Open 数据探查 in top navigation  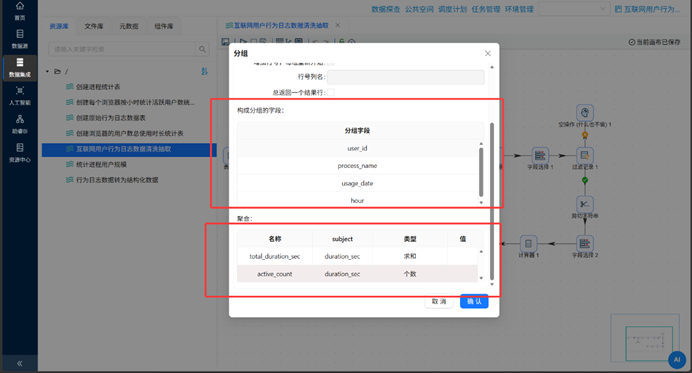tap(386, 9)
